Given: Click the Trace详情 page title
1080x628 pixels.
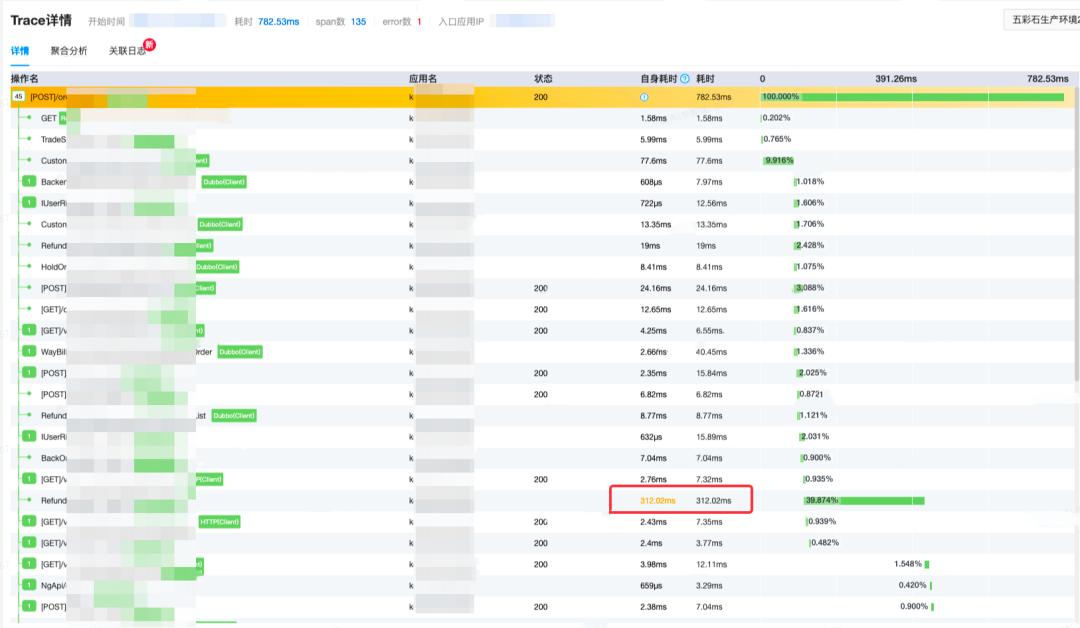Looking at the screenshot, I should click(x=41, y=21).
